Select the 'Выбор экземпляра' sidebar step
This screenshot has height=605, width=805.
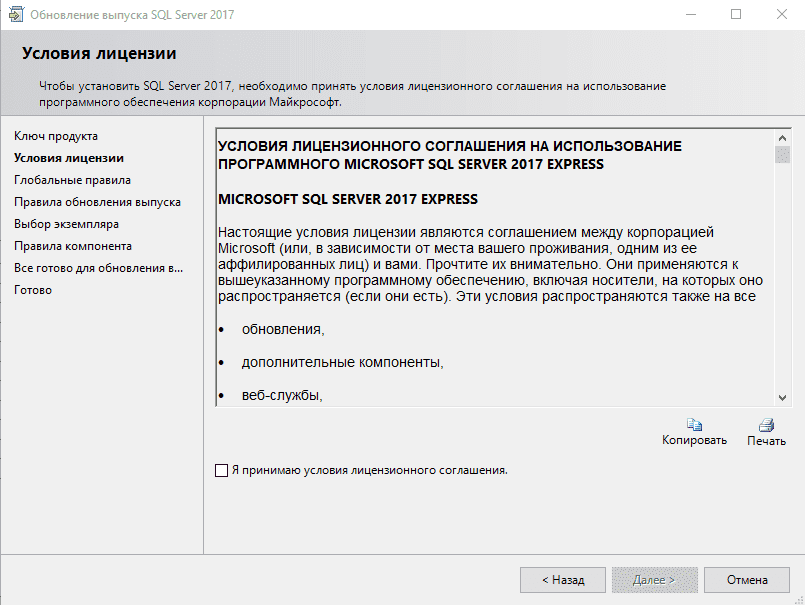[x=66, y=224]
